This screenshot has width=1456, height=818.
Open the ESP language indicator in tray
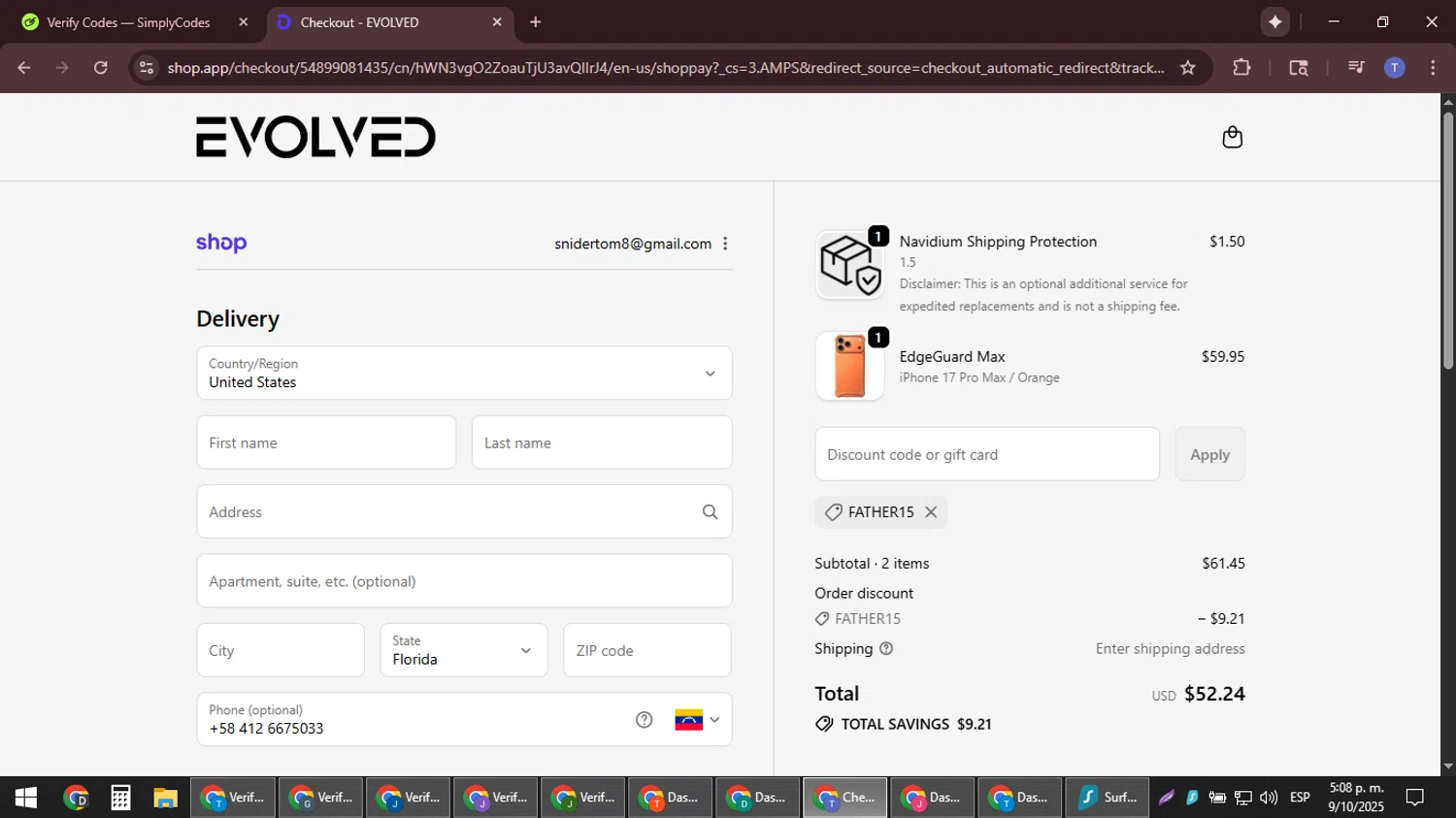1300,798
